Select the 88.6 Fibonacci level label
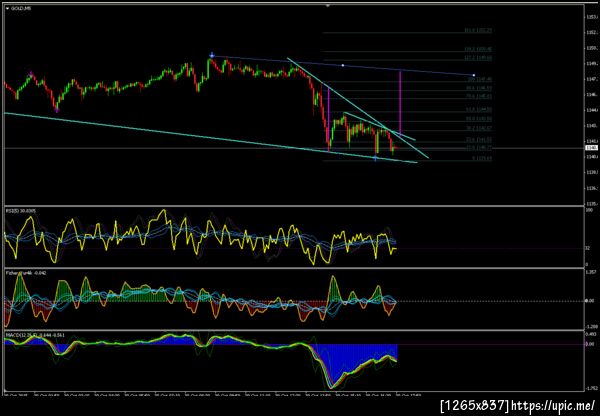The image size is (600, 416). point(479,88)
